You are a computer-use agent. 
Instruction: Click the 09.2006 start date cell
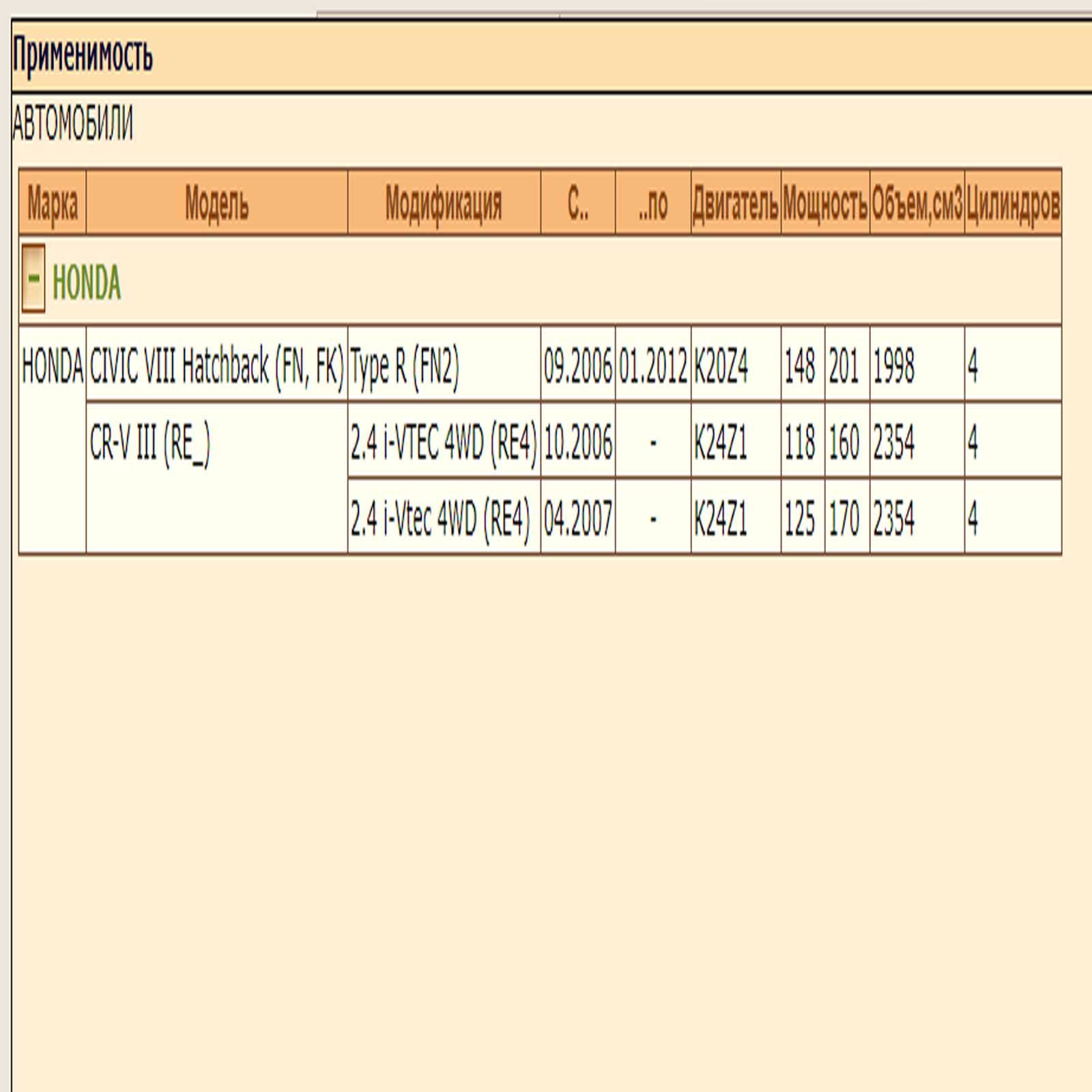pos(577,366)
